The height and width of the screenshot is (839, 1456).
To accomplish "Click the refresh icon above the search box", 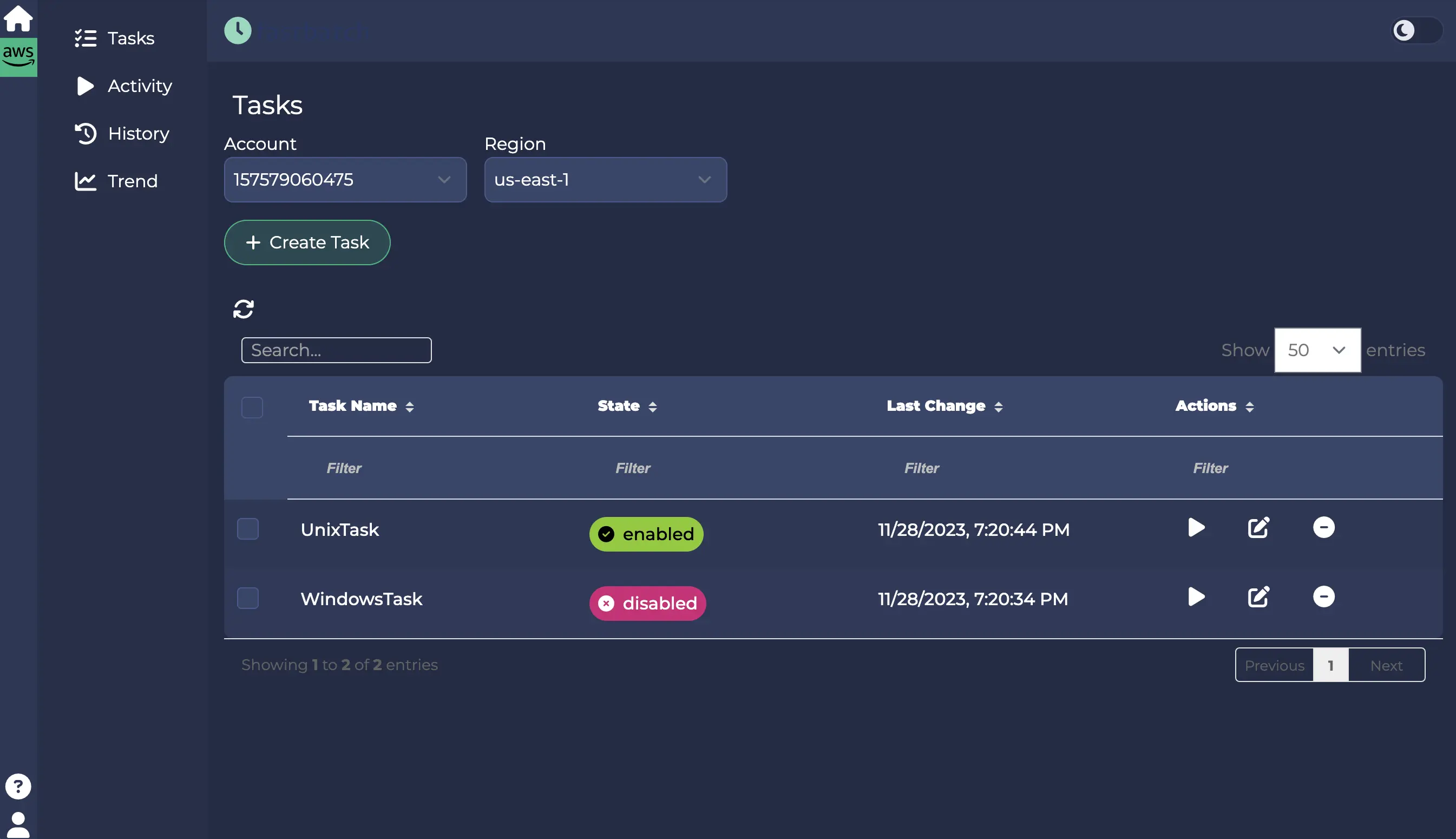I will (244, 309).
